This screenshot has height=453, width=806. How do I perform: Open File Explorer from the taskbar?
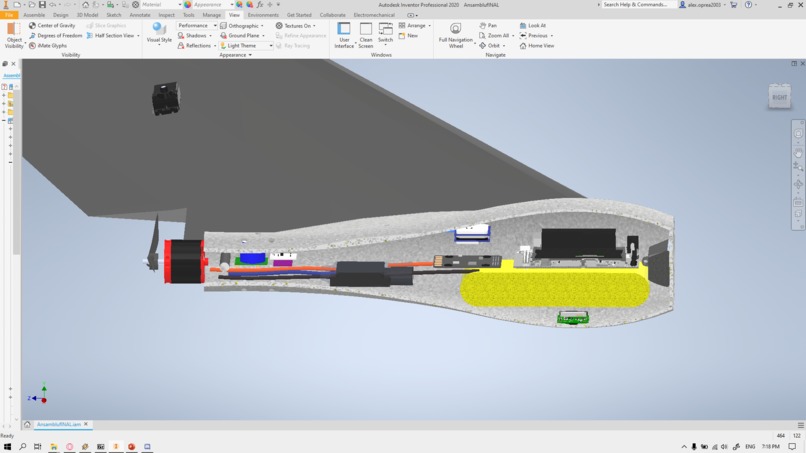click(53, 446)
